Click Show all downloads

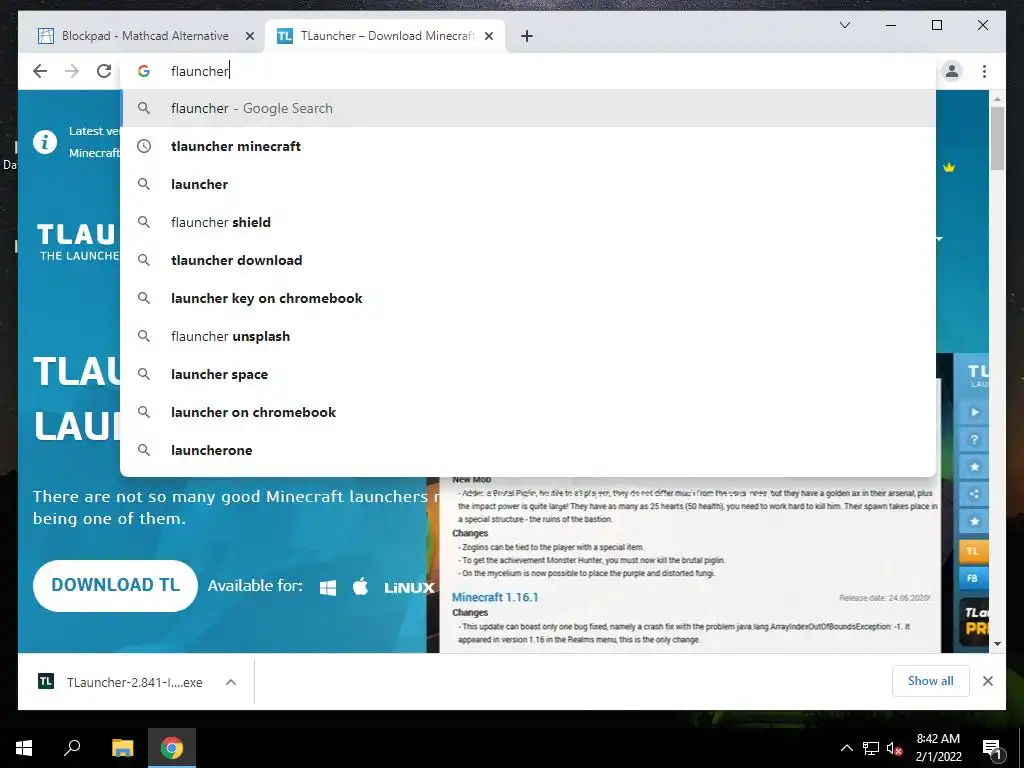point(931,681)
